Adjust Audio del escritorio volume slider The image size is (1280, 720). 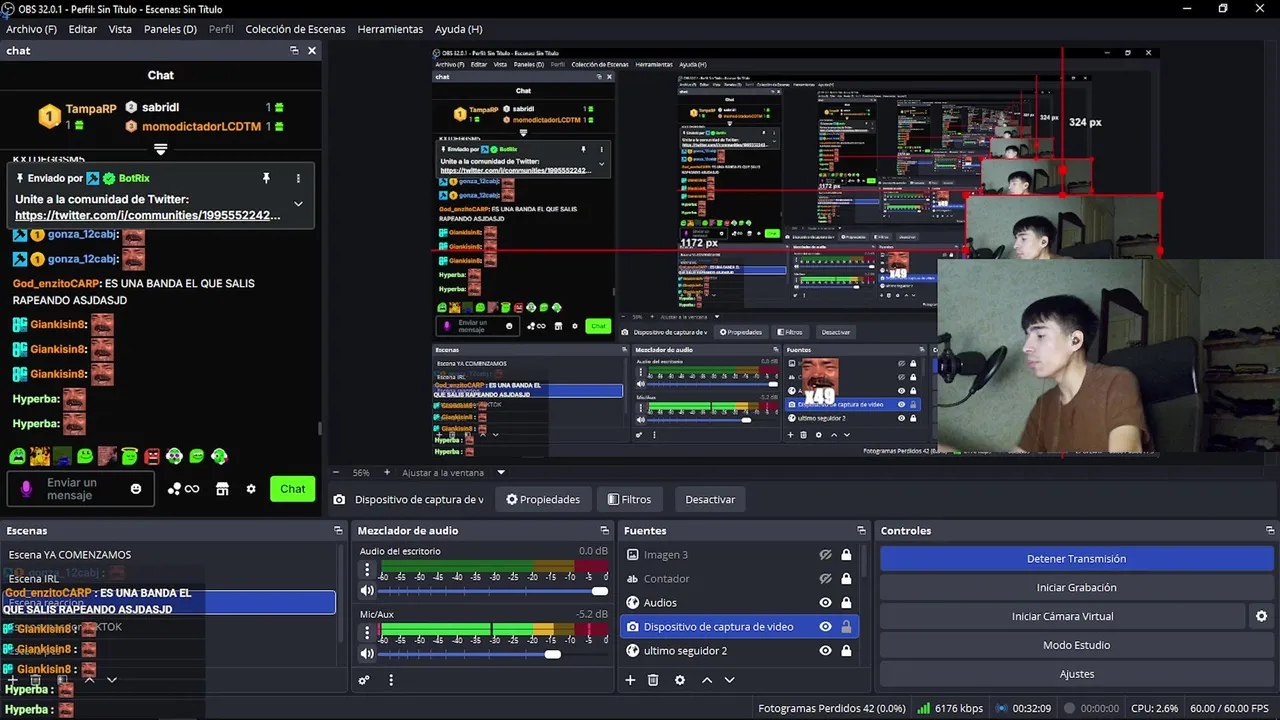coord(494,591)
